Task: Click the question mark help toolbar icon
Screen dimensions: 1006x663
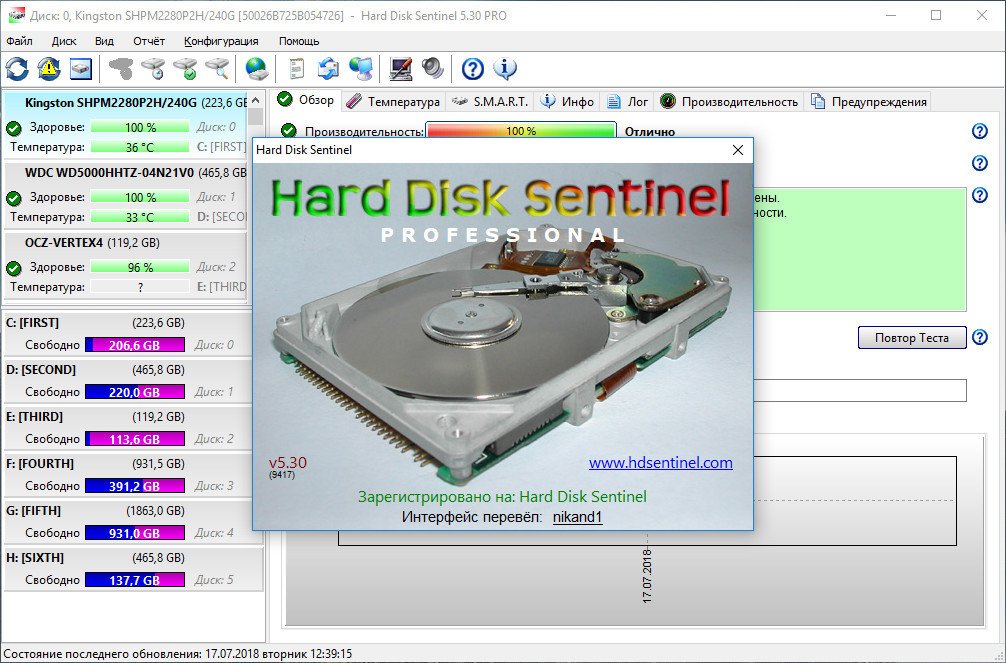Action: pos(473,69)
